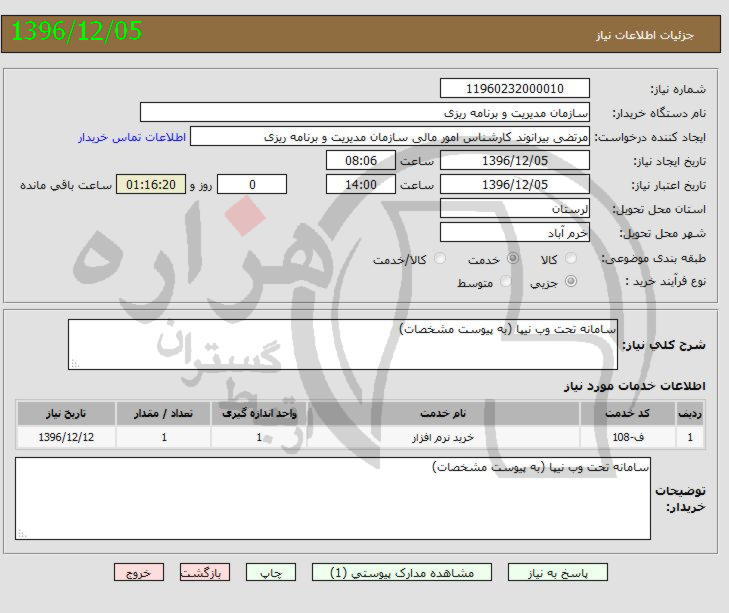
Task: Click the نام دستگاه خریدار field
Action: tap(365, 112)
